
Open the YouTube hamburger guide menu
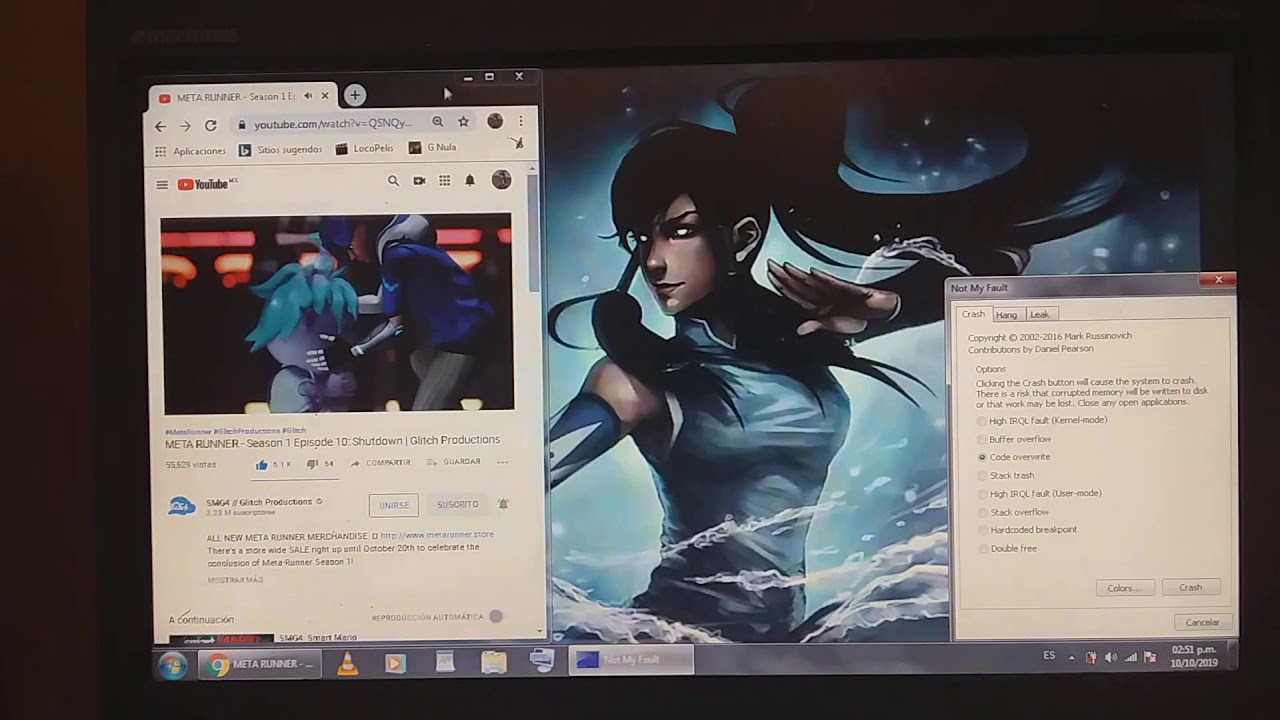(x=162, y=184)
